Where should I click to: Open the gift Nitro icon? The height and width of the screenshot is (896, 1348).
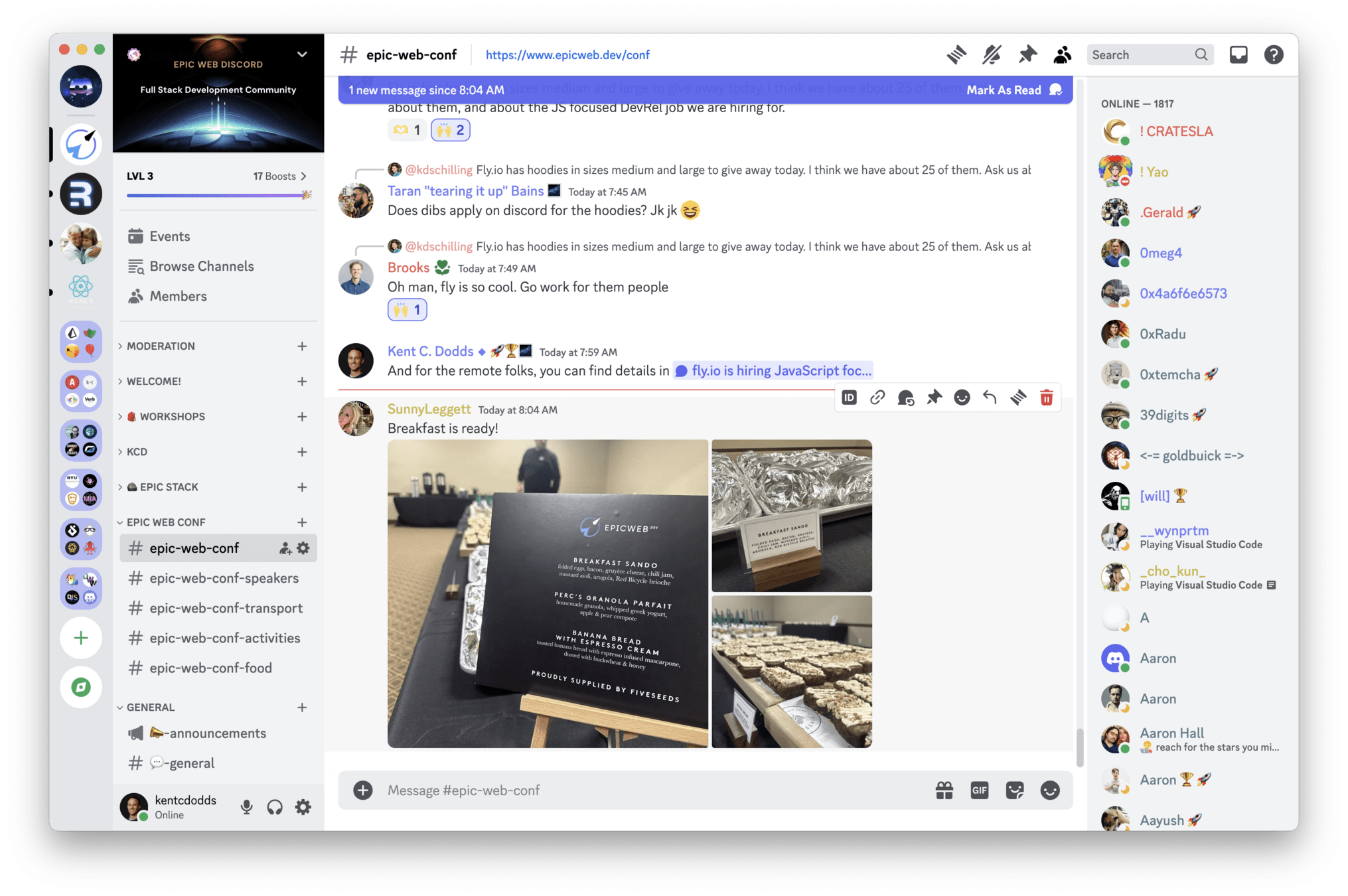pyautogui.click(x=944, y=790)
